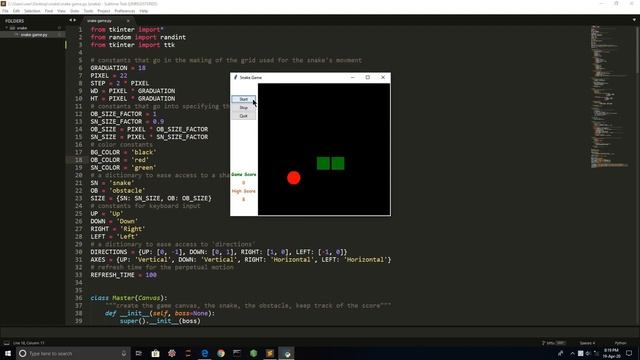Image resolution: width=640 pixels, height=360 pixels.
Task: Open Microsoft Edge from the taskbar
Action: click(204, 353)
